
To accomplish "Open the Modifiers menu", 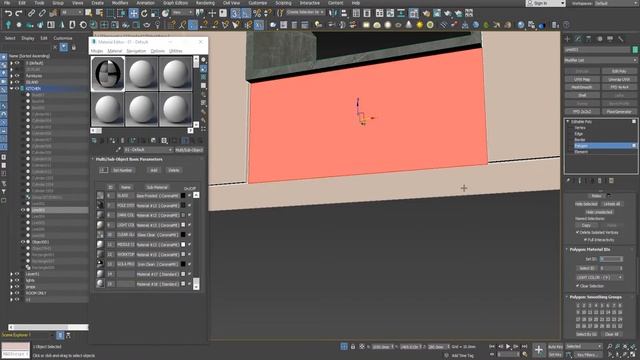I will pos(120,3).
